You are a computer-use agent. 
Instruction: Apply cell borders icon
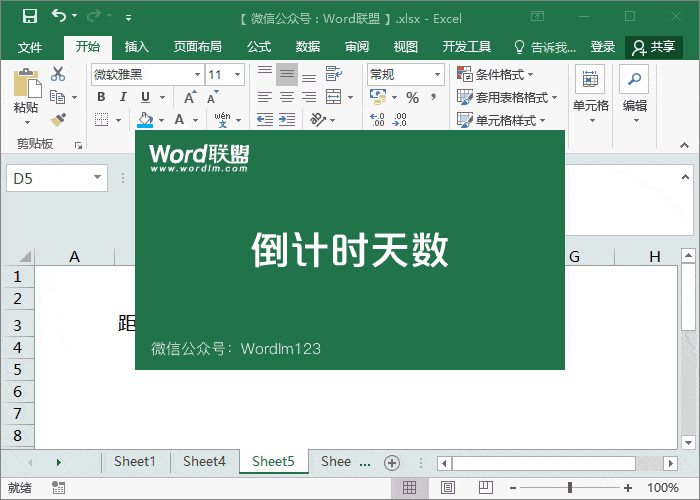pos(102,120)
